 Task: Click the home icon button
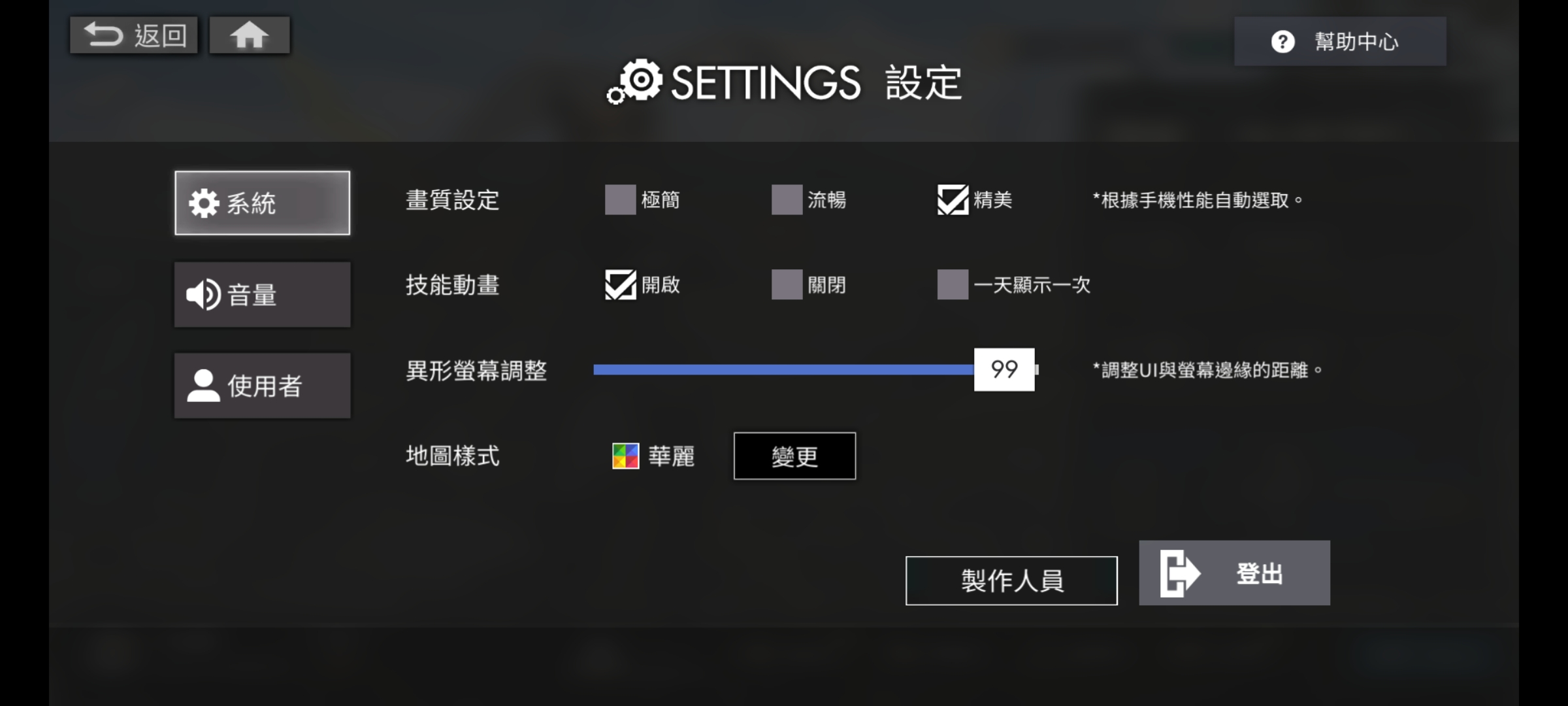pyautogui.click(x=249, y=35)
